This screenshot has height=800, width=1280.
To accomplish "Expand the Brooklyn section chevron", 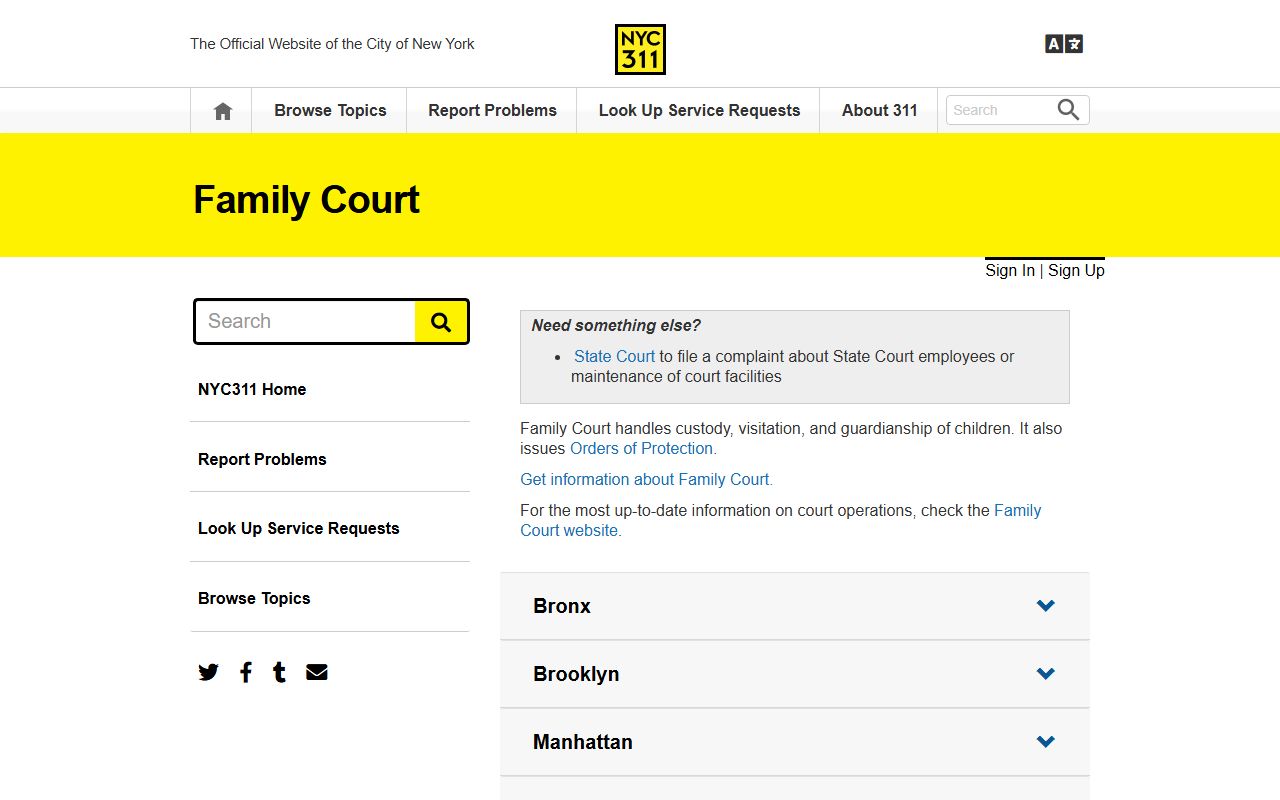I will click(x=1046, y=674).
